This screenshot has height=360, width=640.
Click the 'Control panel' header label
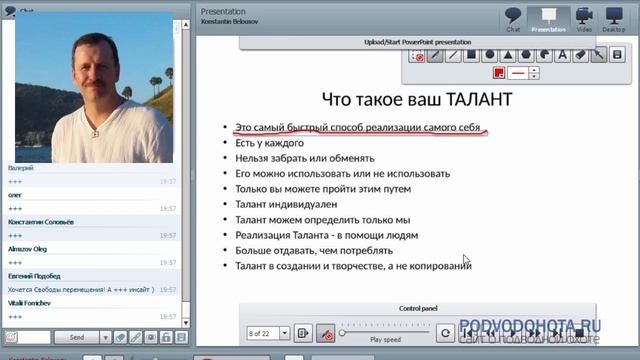click(x=418, y=308)
